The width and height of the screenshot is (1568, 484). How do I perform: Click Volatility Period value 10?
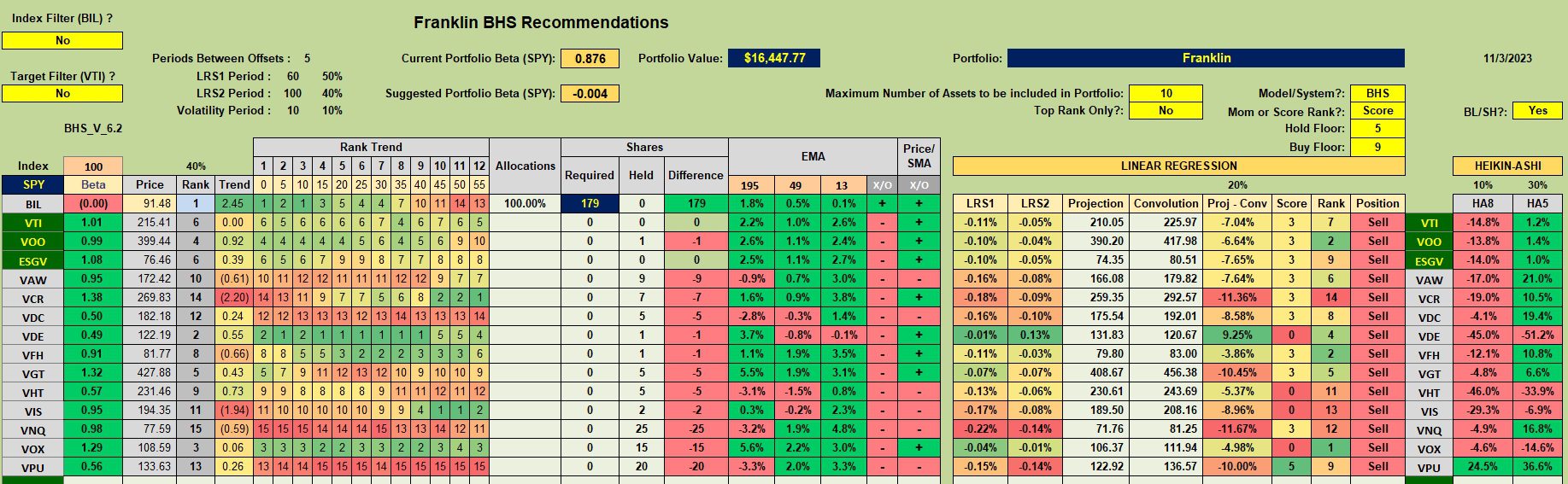(x=293, y=110)
